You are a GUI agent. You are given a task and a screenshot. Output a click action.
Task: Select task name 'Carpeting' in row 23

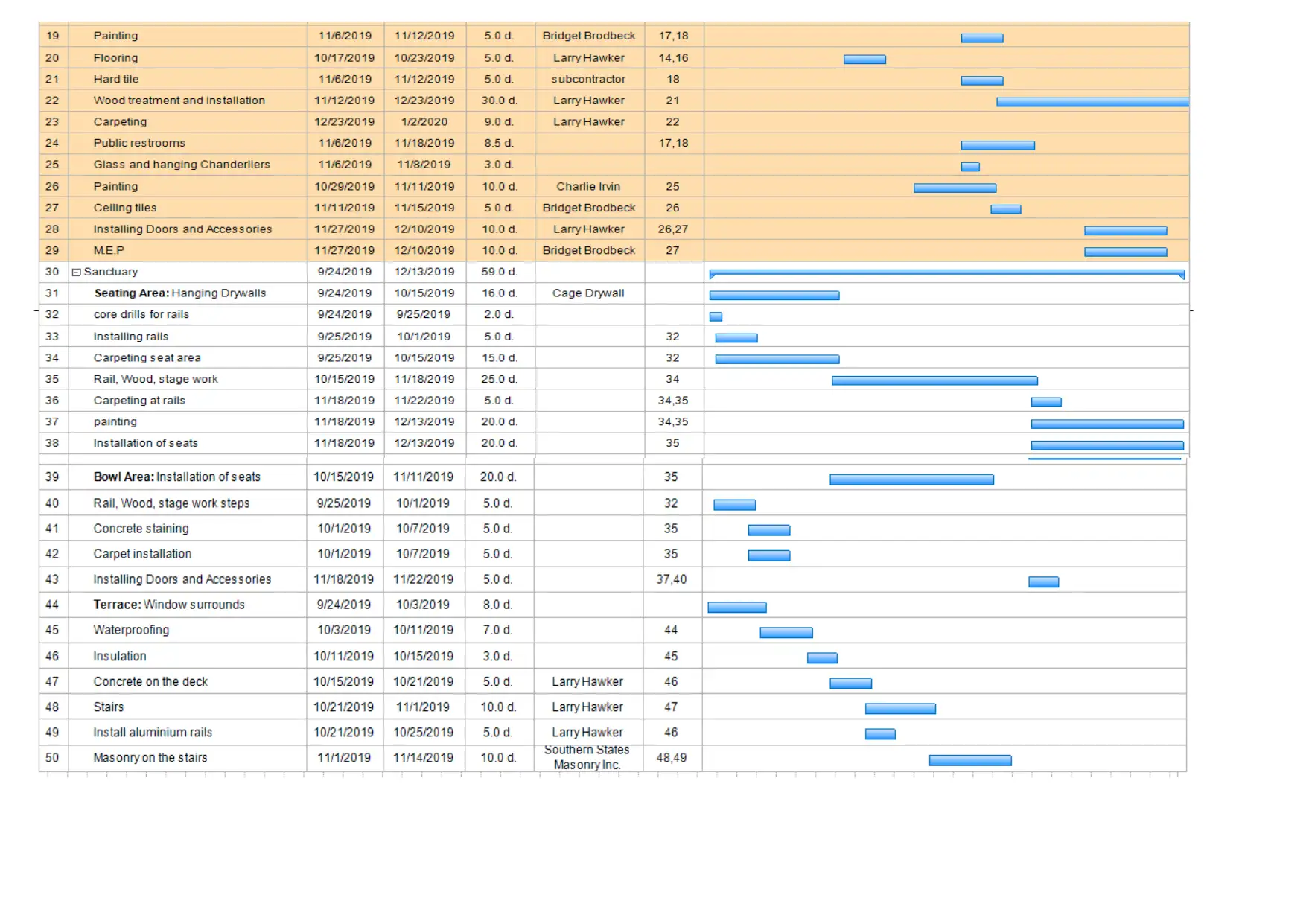point(120,121)
